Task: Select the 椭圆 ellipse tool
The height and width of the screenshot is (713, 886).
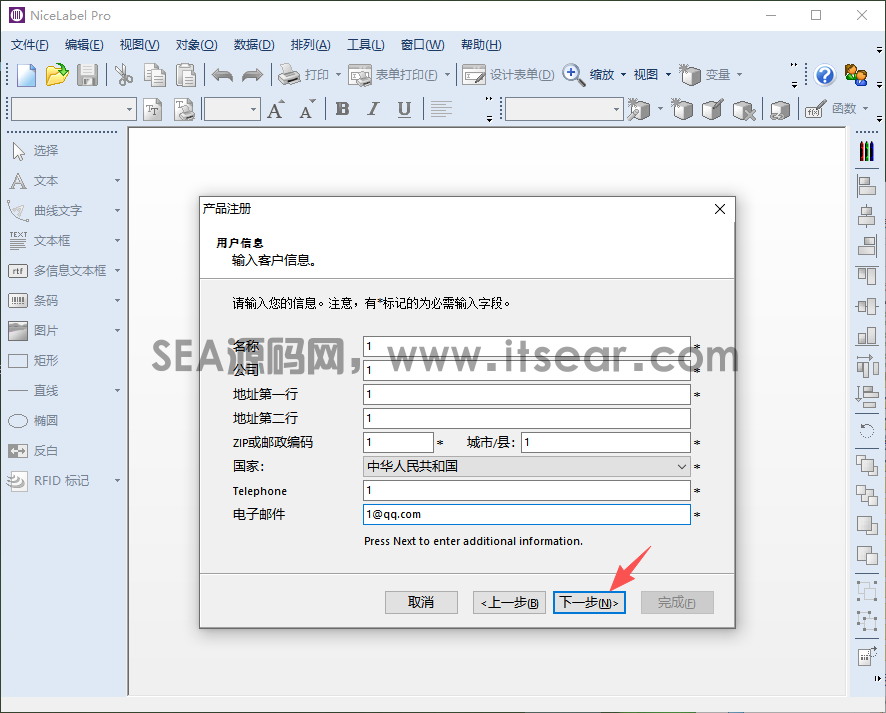Action: (x=33, y=421)
